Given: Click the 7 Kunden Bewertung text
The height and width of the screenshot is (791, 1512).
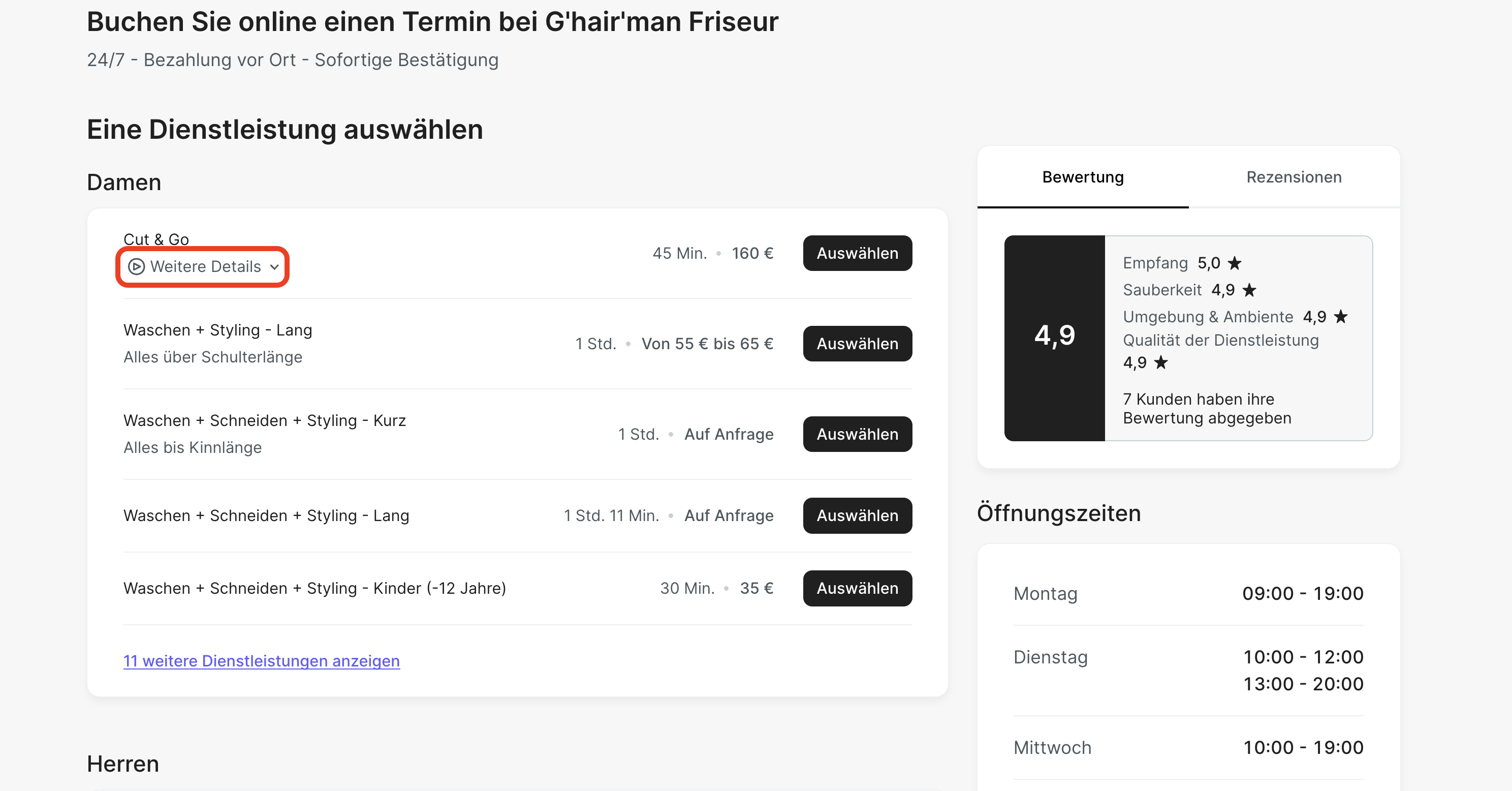Looking at the screenshot, I should coord(1206,408).
